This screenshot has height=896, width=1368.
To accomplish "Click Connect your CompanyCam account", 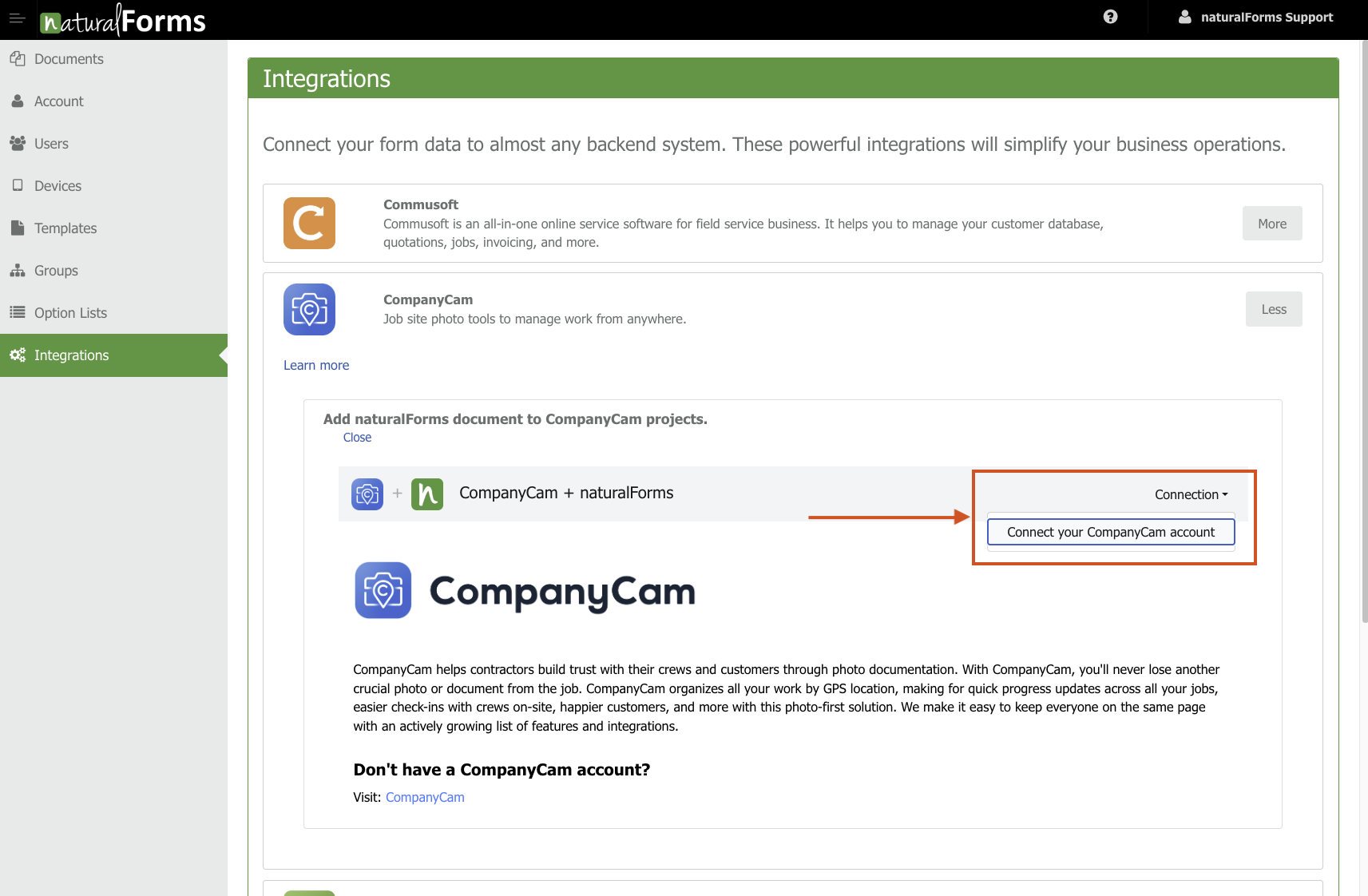I will tap(1111, 532).
